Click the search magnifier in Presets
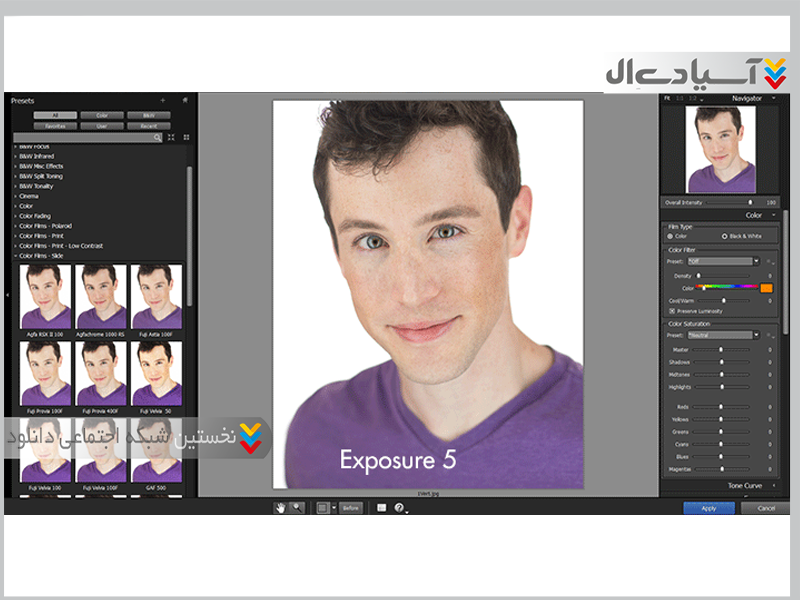Viewport: 800px width, 600px height. click(158, 137)
